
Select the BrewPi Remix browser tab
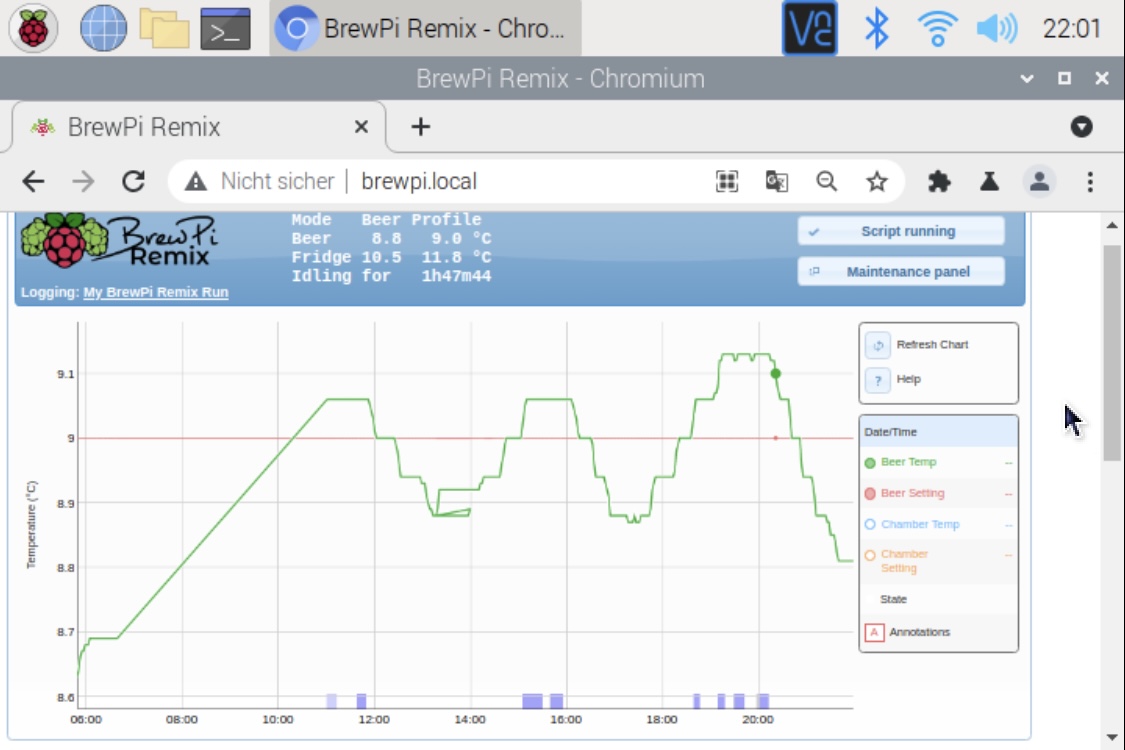click(190, 127)
